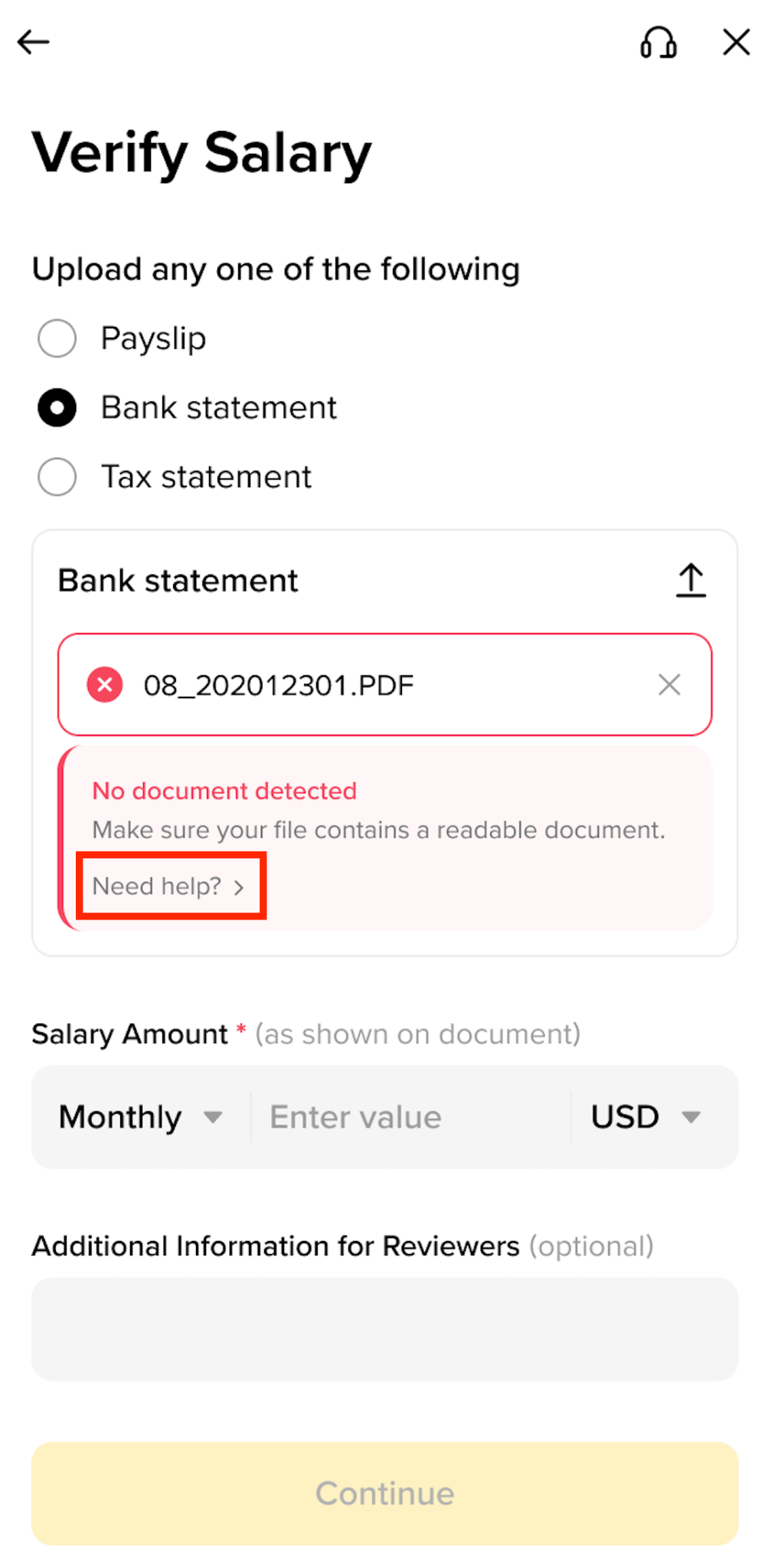The height and width of the screenshot is (1568, 768).
Task: Open support via the headset icon
Action: pos(659,42)
